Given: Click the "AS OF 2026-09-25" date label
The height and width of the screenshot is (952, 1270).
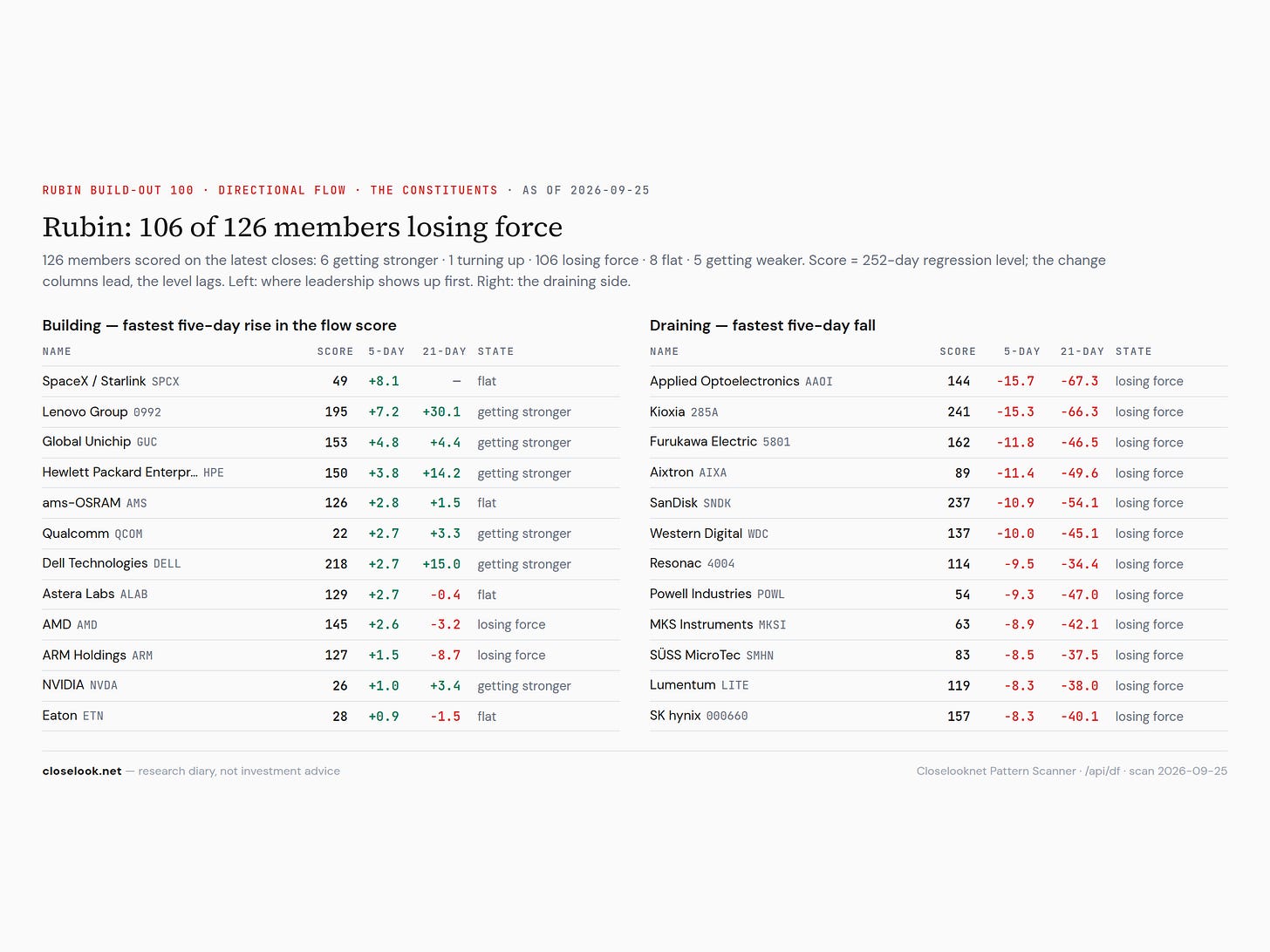Looking at the screenshot, I should tap(586, 190).
